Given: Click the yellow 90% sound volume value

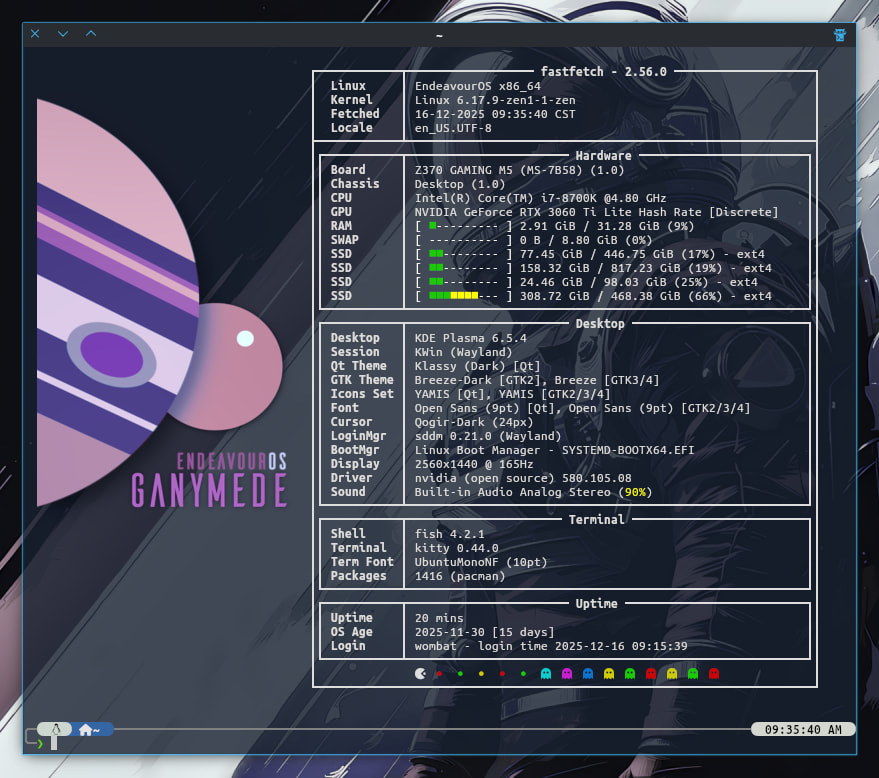Looking at the screenshot, I should click(x=633, y=492).
